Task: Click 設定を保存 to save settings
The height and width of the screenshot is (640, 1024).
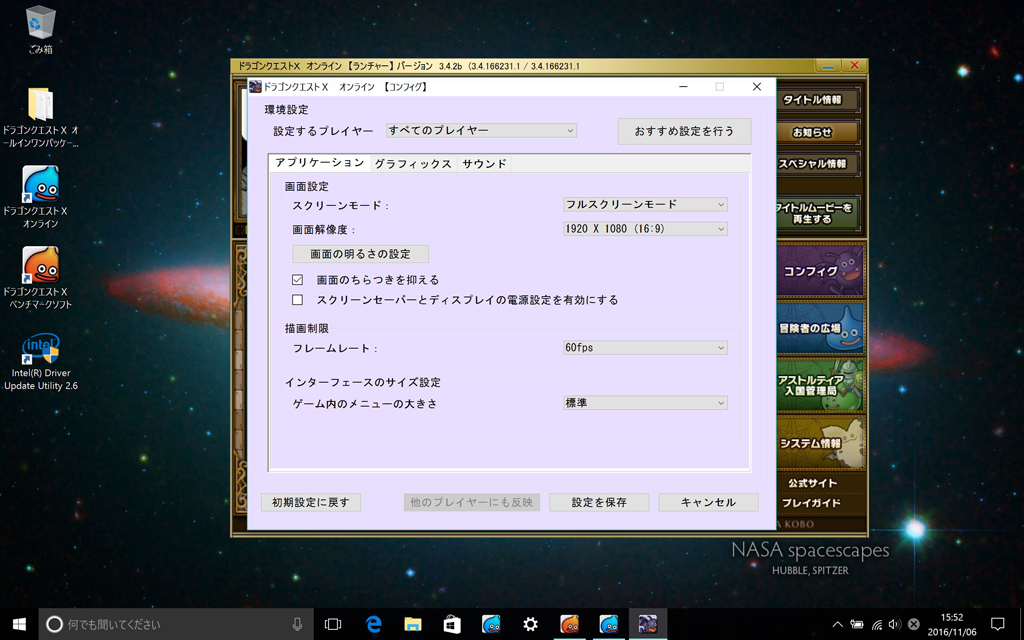Action: pos(600,502)
